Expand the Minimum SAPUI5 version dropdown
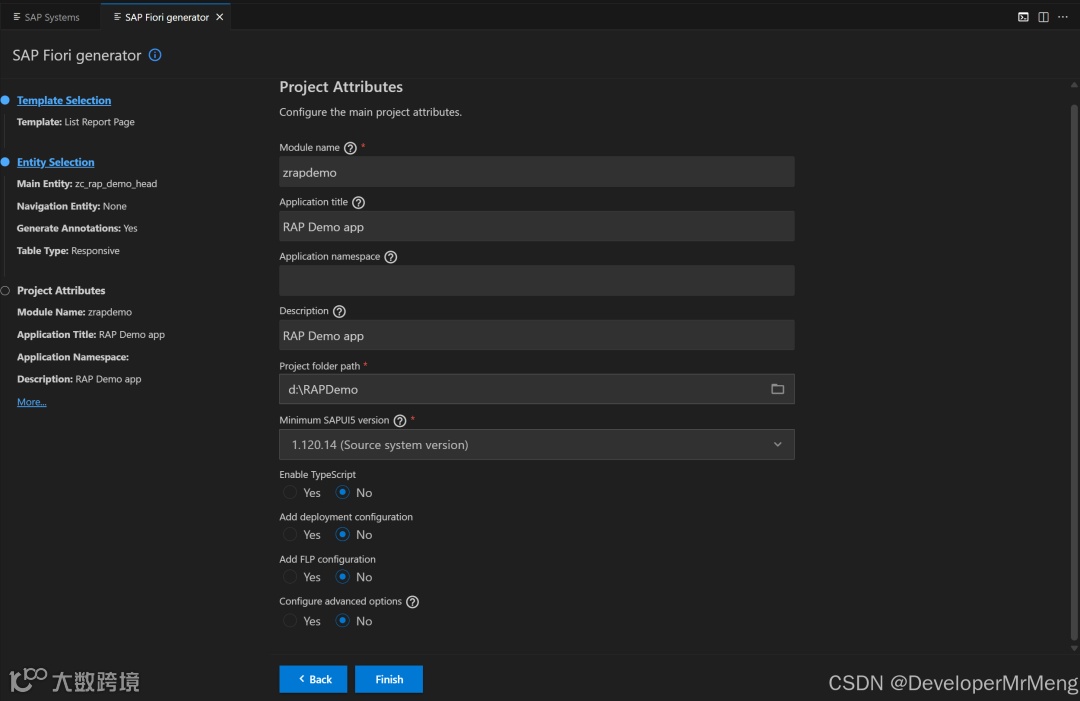Screen dimensions: 1080x701 click(x=536, y=445)
